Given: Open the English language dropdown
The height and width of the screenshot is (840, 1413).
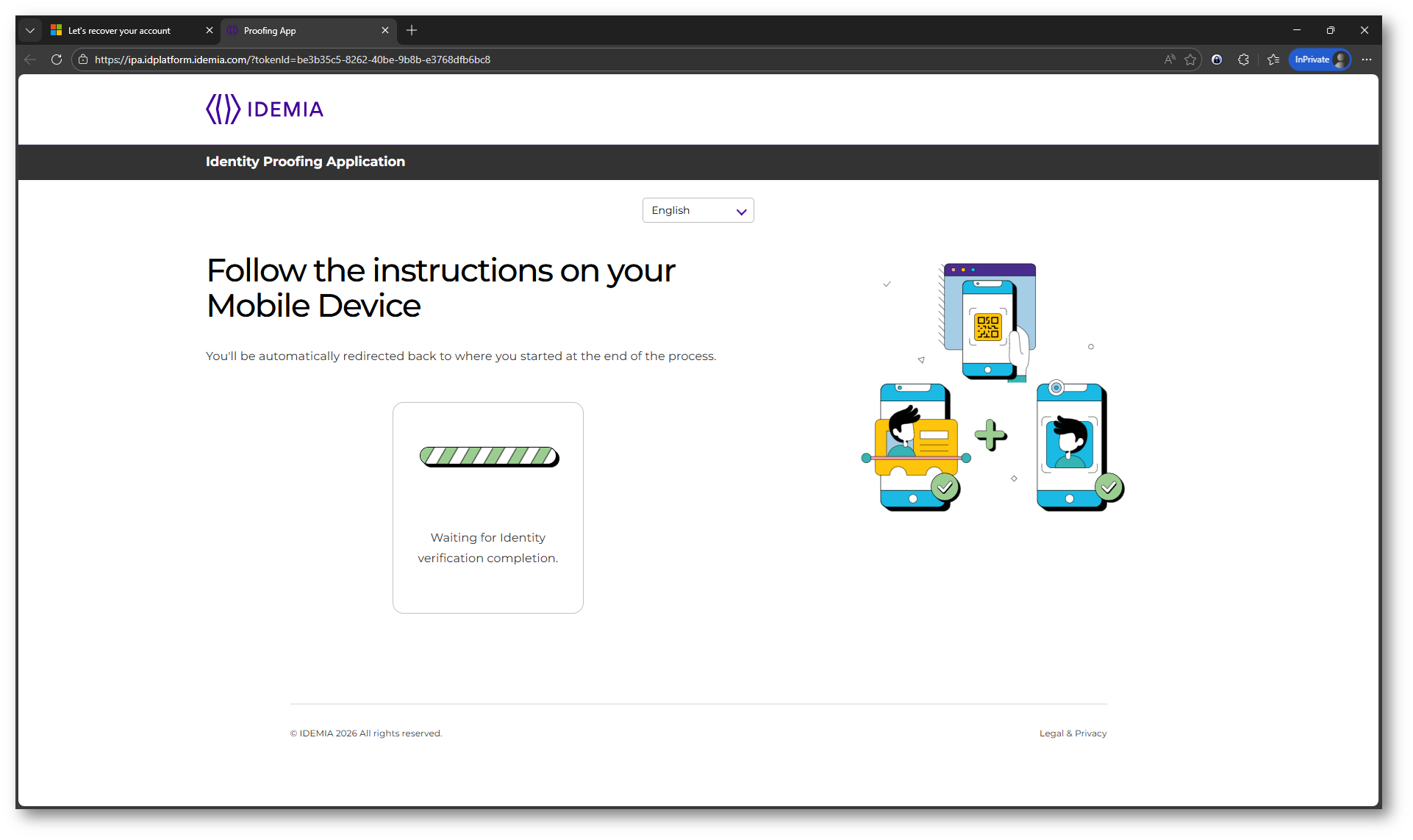Looking at the screenshot, I should pyautogui.click(x=698, y=210).
